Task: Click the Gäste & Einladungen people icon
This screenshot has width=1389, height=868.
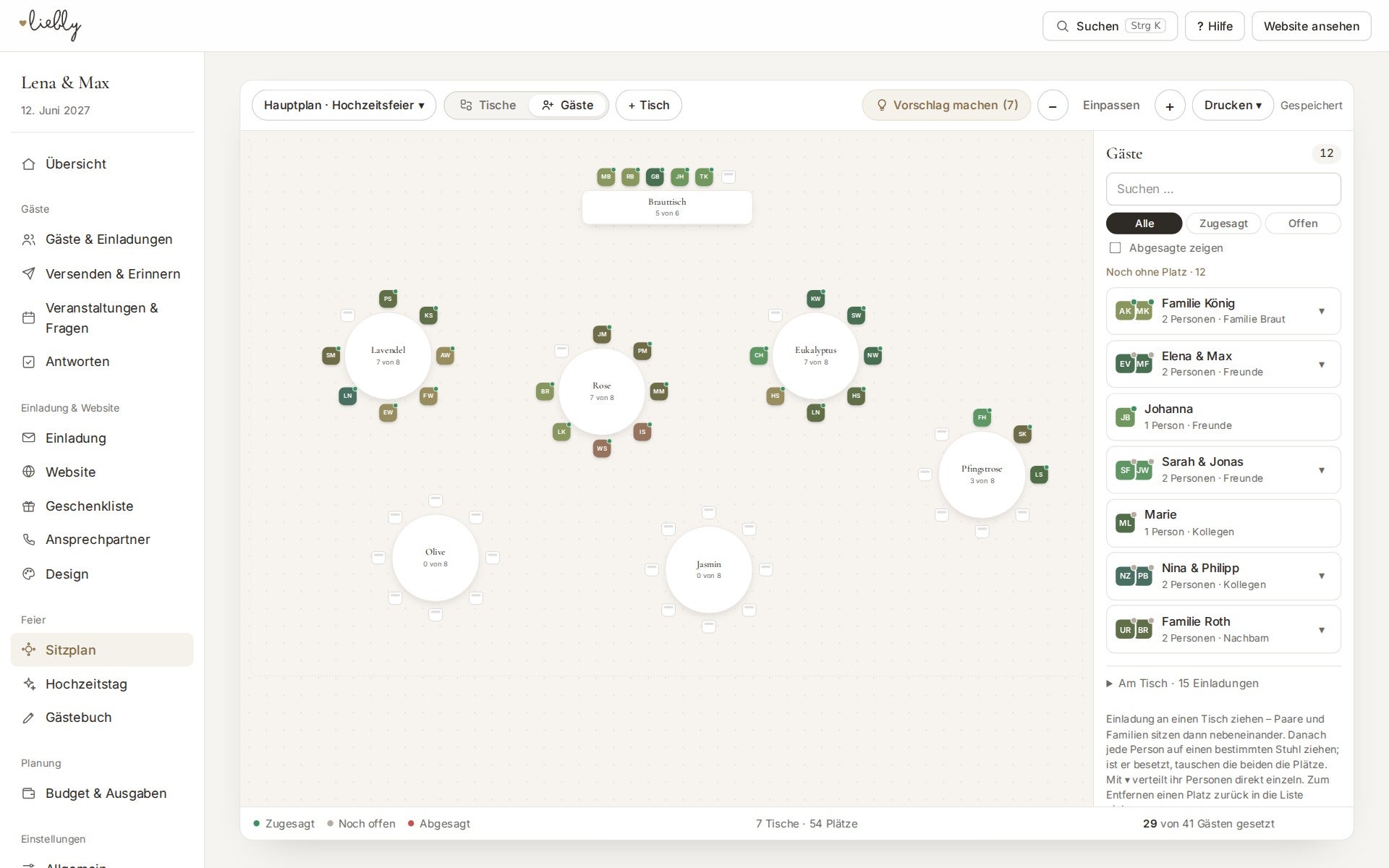Action: [x=29, y=239]
